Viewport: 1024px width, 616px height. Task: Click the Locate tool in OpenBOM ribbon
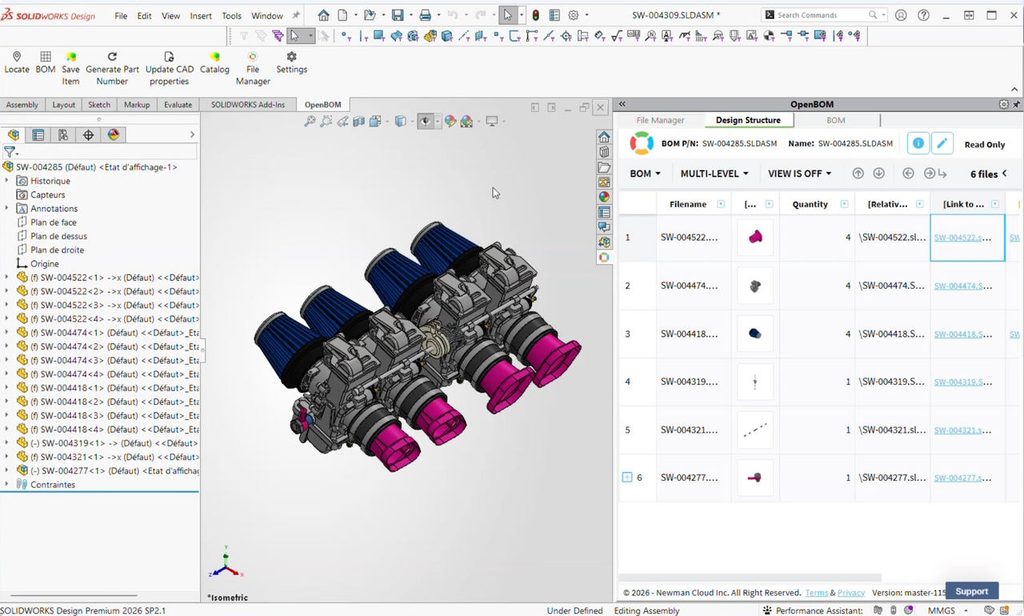click(17, 63)
